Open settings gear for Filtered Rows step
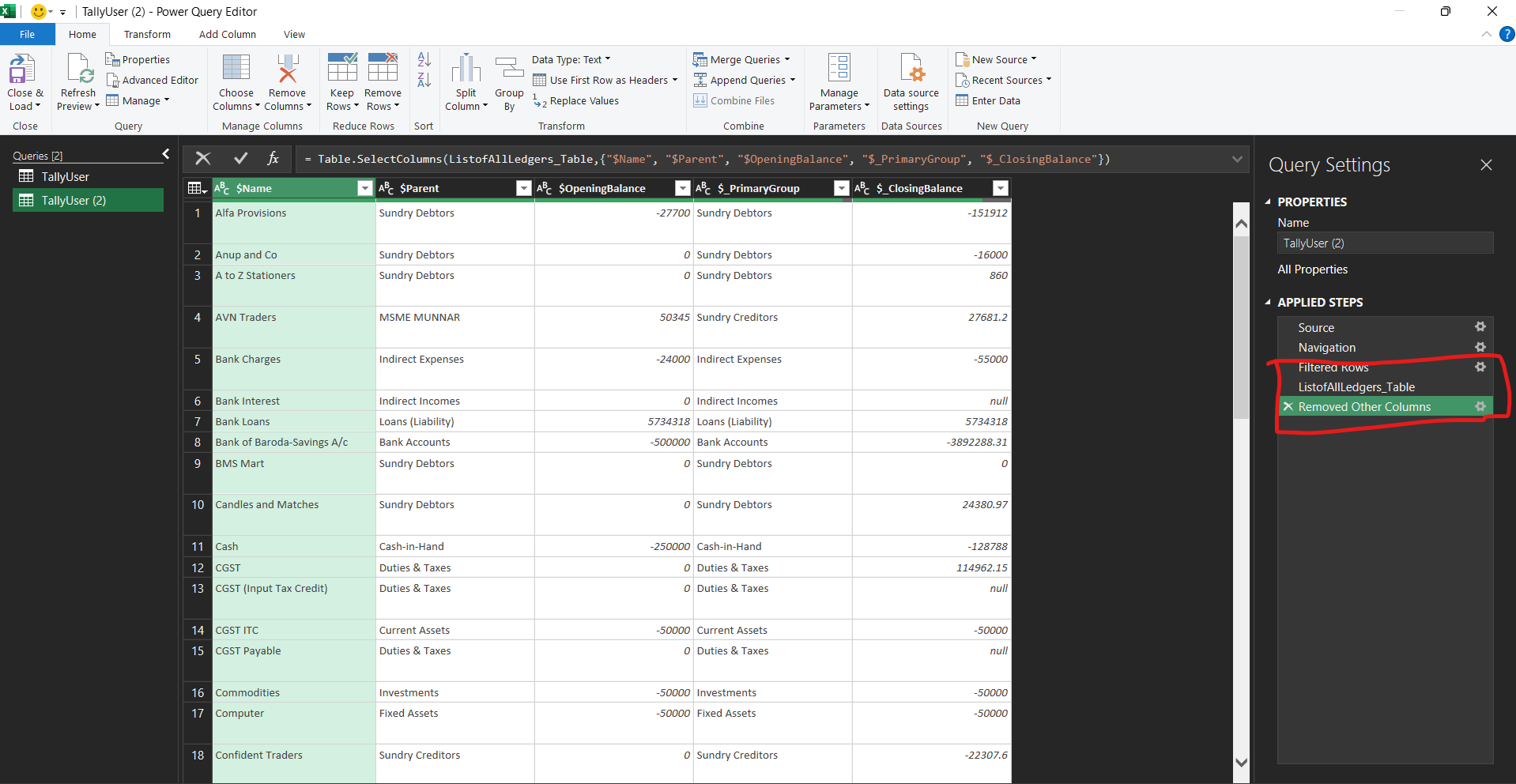 point(1480,367)
